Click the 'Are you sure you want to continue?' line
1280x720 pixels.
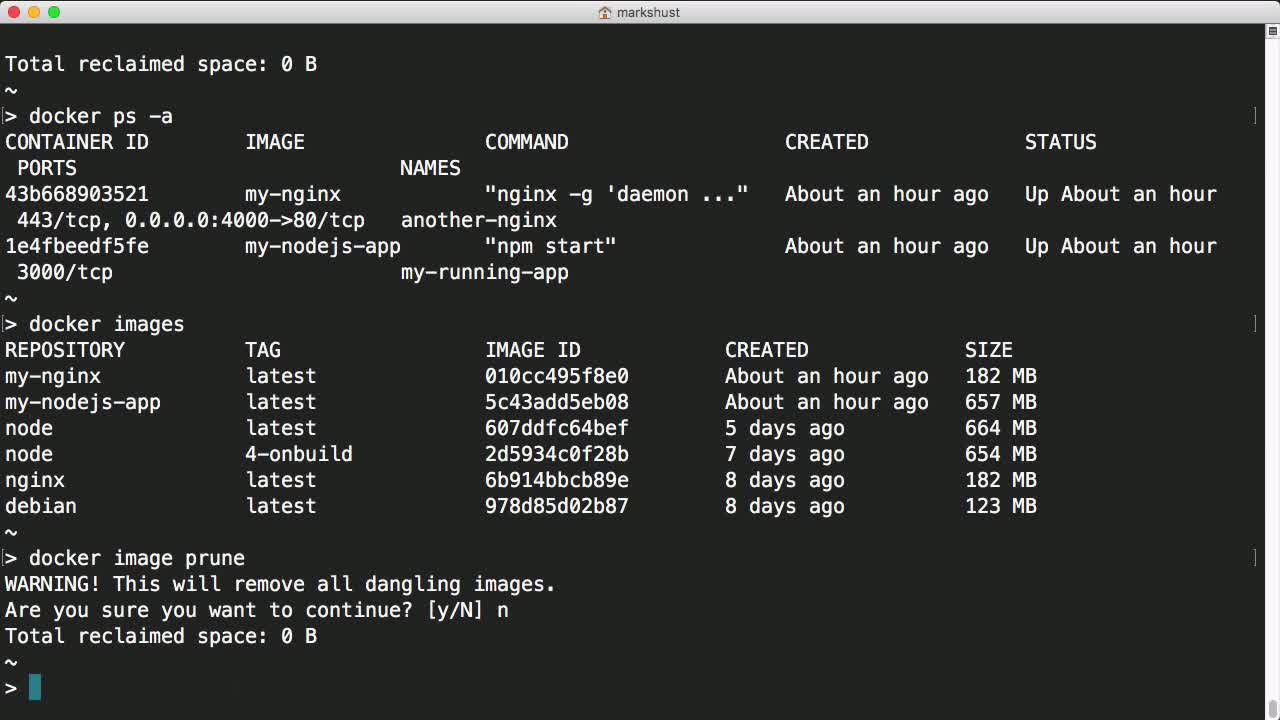pyautogui.click(x=257, y=610)
